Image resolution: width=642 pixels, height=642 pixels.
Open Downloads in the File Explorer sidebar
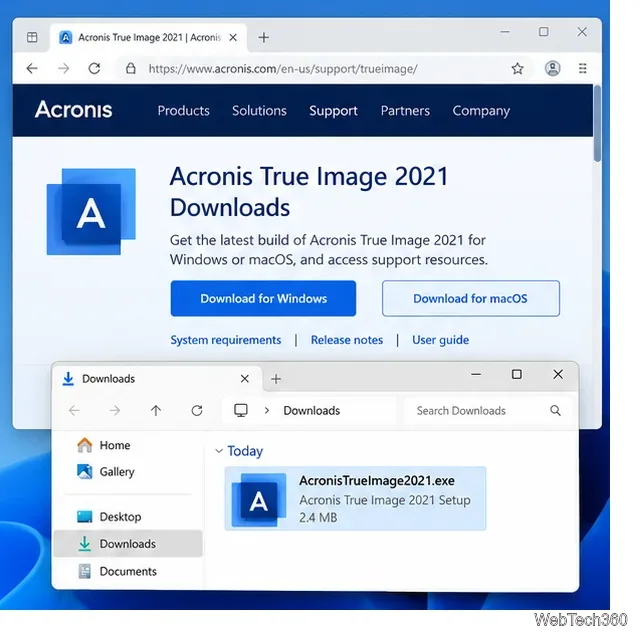click(128, 544)
